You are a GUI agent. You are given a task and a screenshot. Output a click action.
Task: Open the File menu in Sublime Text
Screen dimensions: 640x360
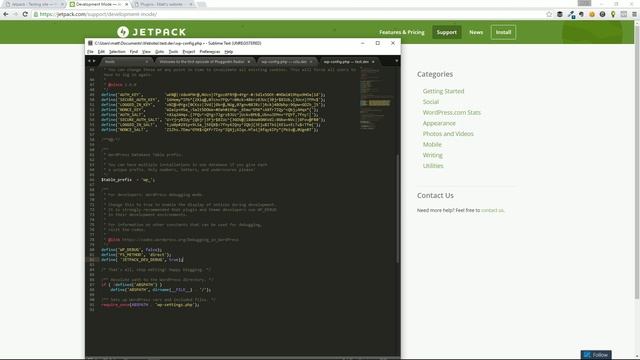(90, 52)
